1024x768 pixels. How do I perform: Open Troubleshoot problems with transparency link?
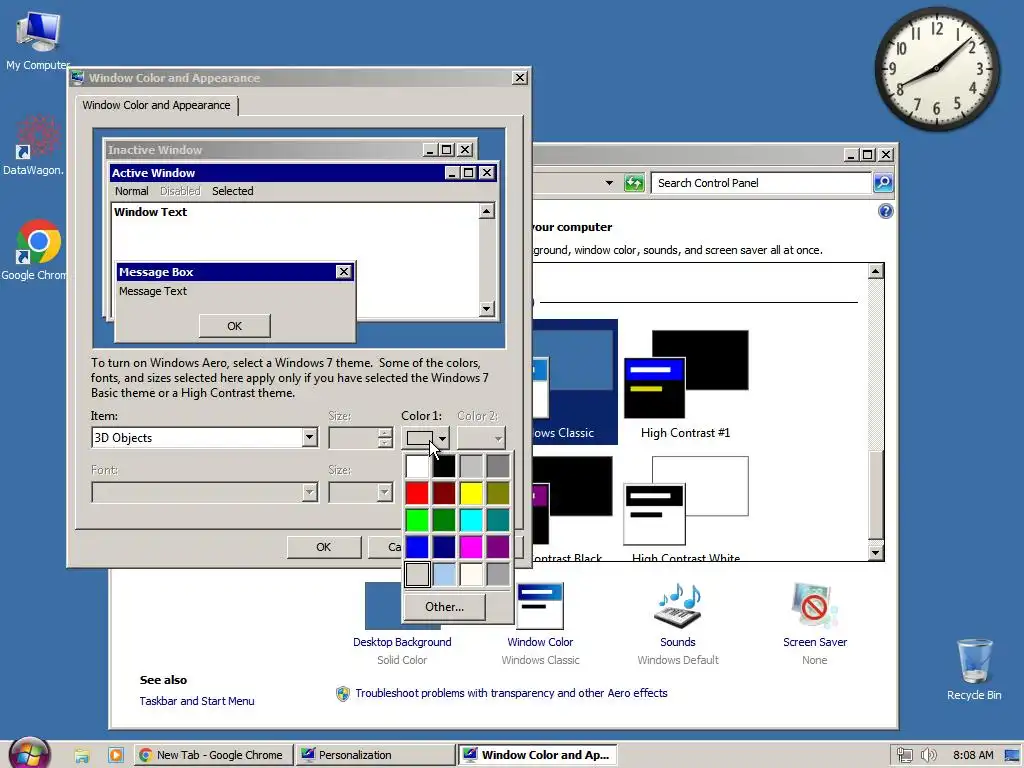tap(511, 693)
